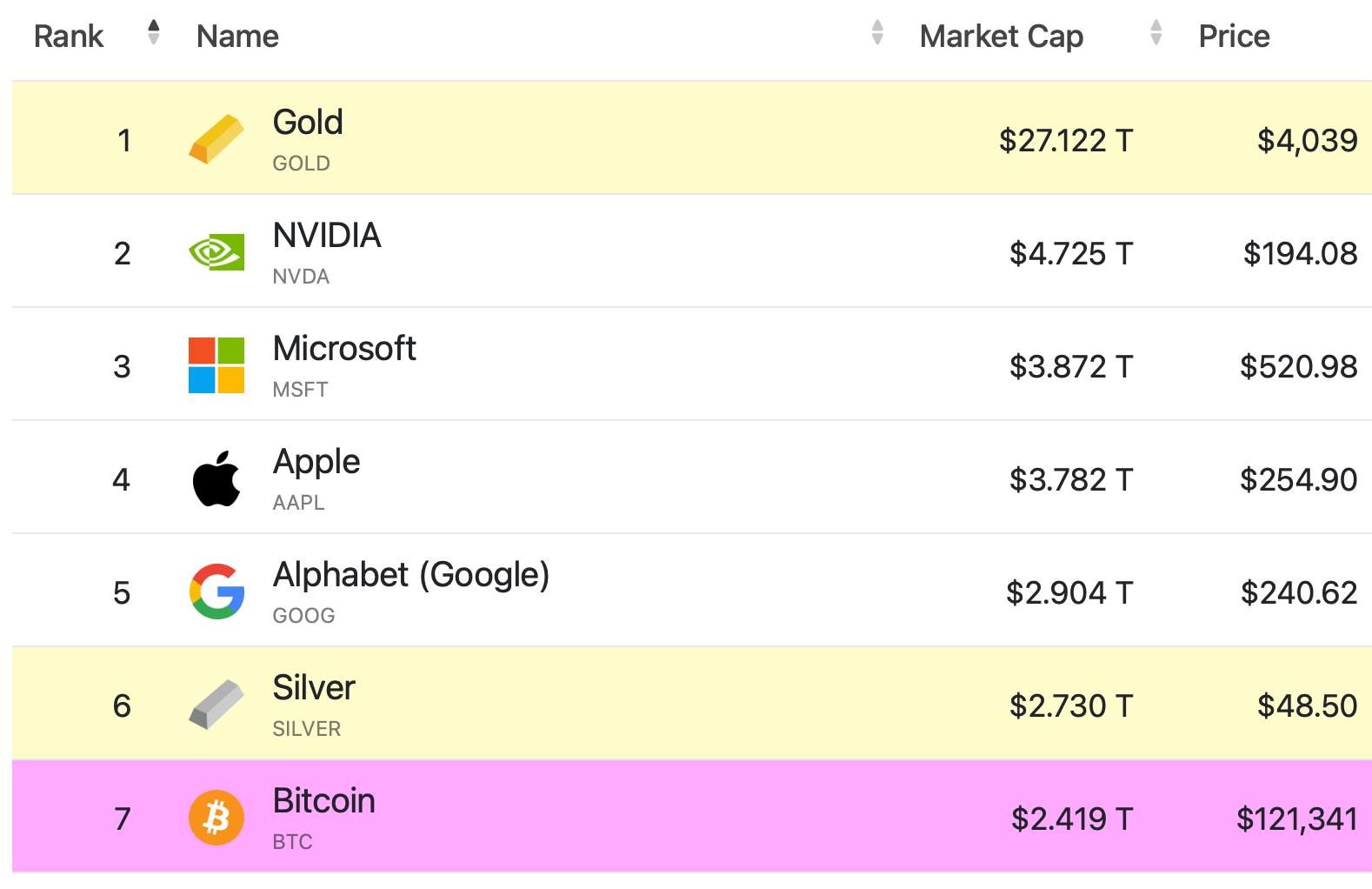Click the Silver ticker symbol text
Viewport: 1372px width, 889px height.
[307, 729]
